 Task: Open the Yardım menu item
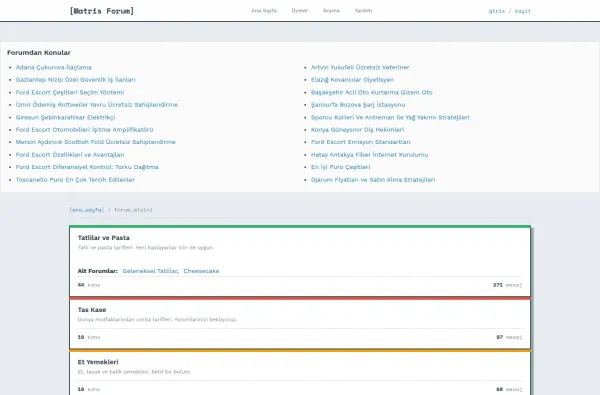(x=363, y=11)
